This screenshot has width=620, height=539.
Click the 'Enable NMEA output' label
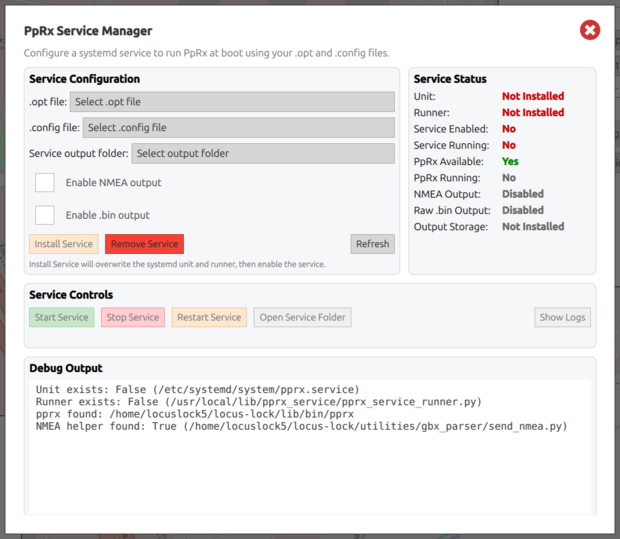point(113,183)
